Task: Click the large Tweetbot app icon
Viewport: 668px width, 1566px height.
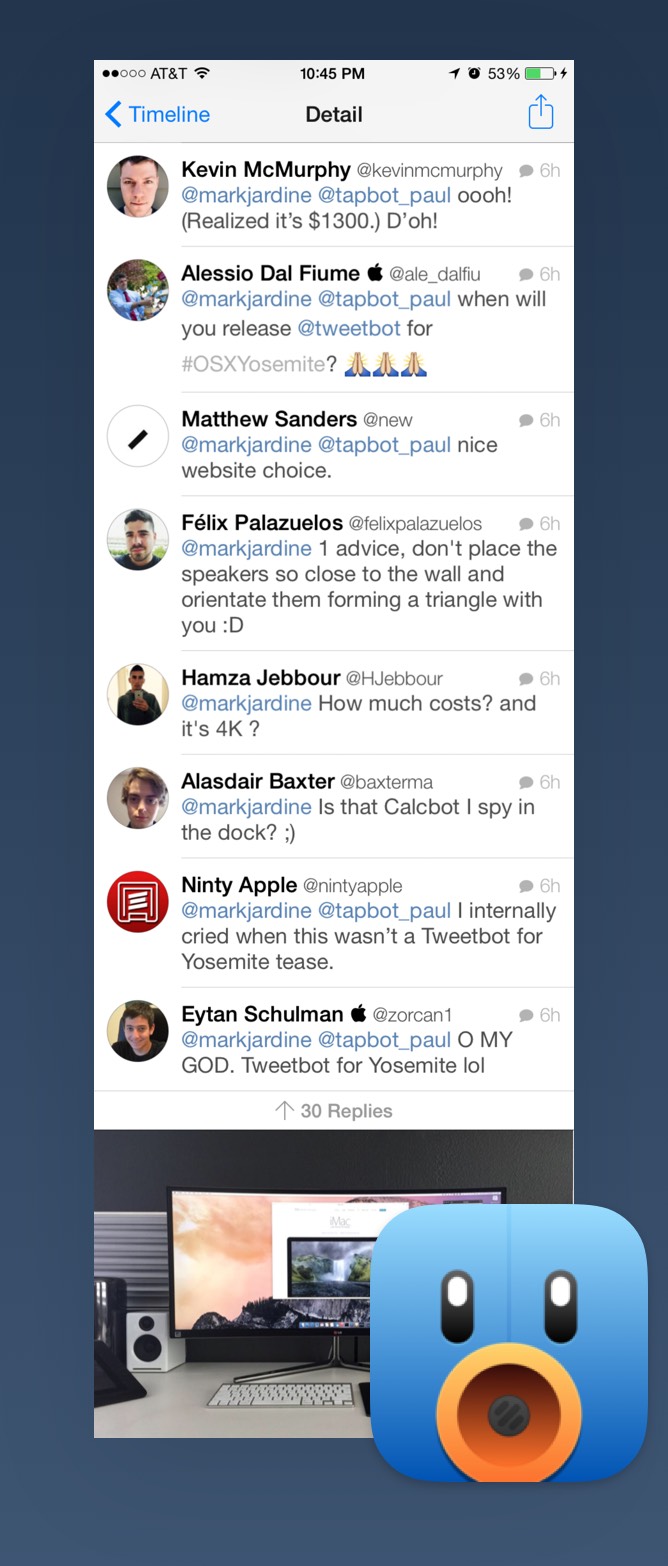Action: coord(509,1343)
